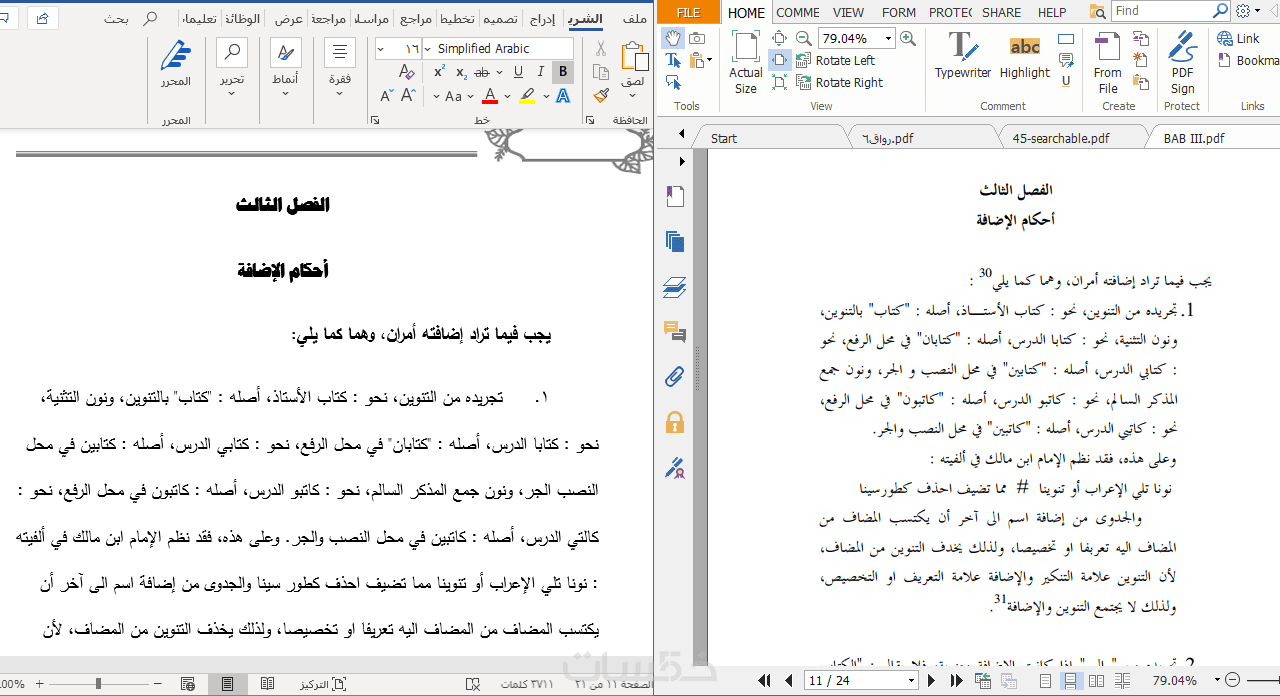Go to the previous PDF page
The image size is (1280, 696).
(x=788, y=680)
